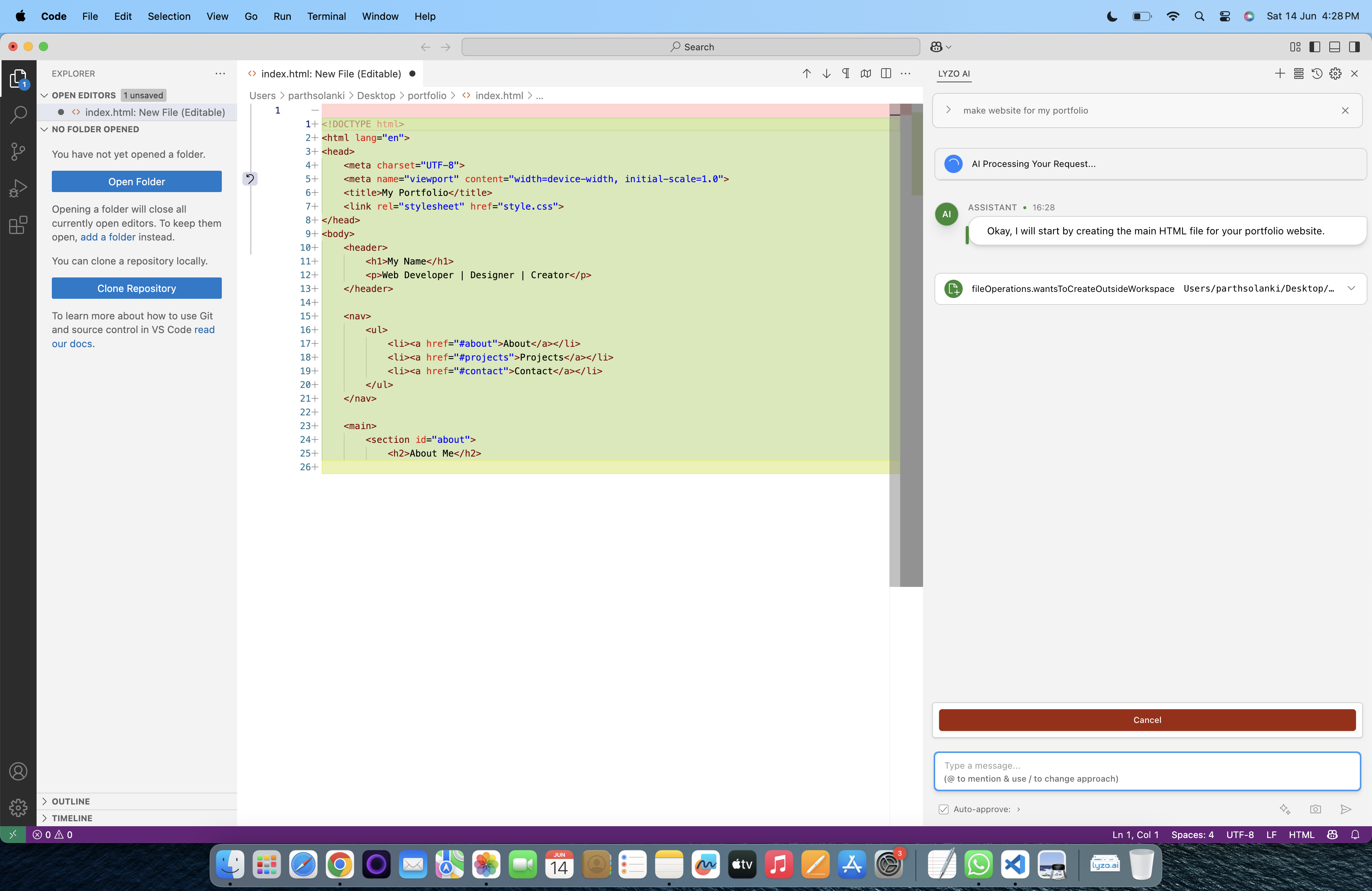Open editor More Actions ellipsis
Image resolution: width=1372 pixels, height=891 pixels.
[906, 74]
